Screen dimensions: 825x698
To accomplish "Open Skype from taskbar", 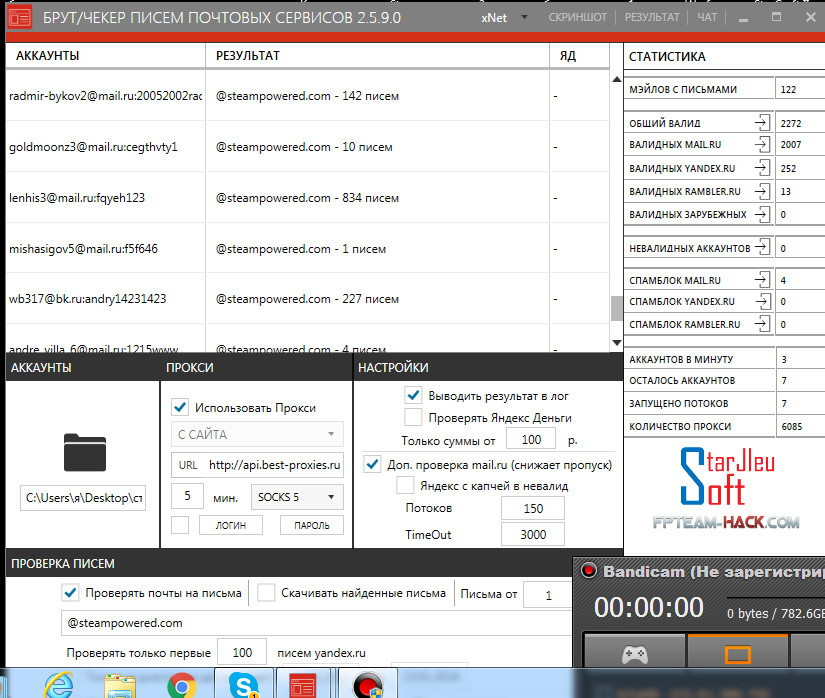I will point(244,685).
